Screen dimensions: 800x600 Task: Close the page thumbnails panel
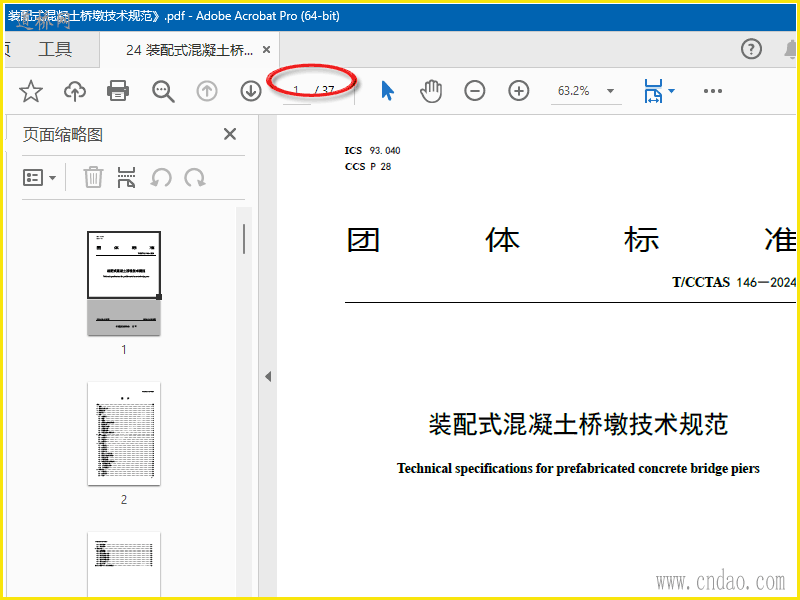point(230,134)
